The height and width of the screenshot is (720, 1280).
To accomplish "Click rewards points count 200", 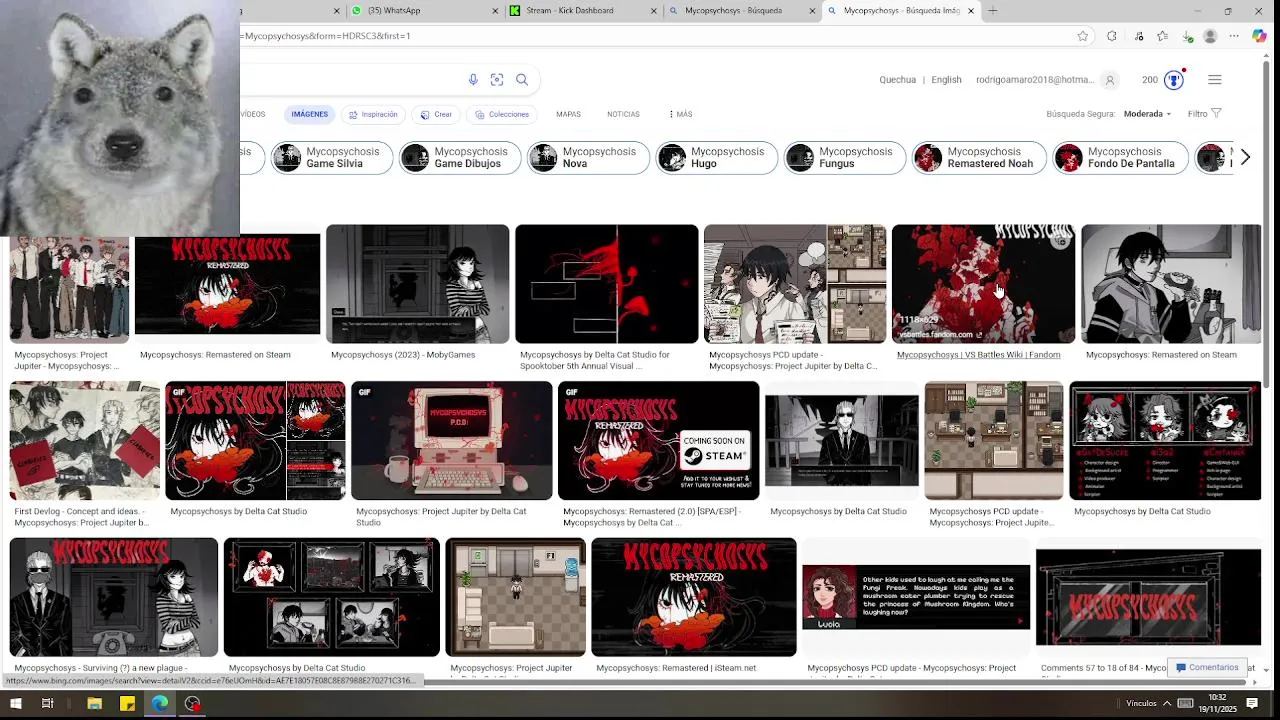I will tap(1150, 80).
